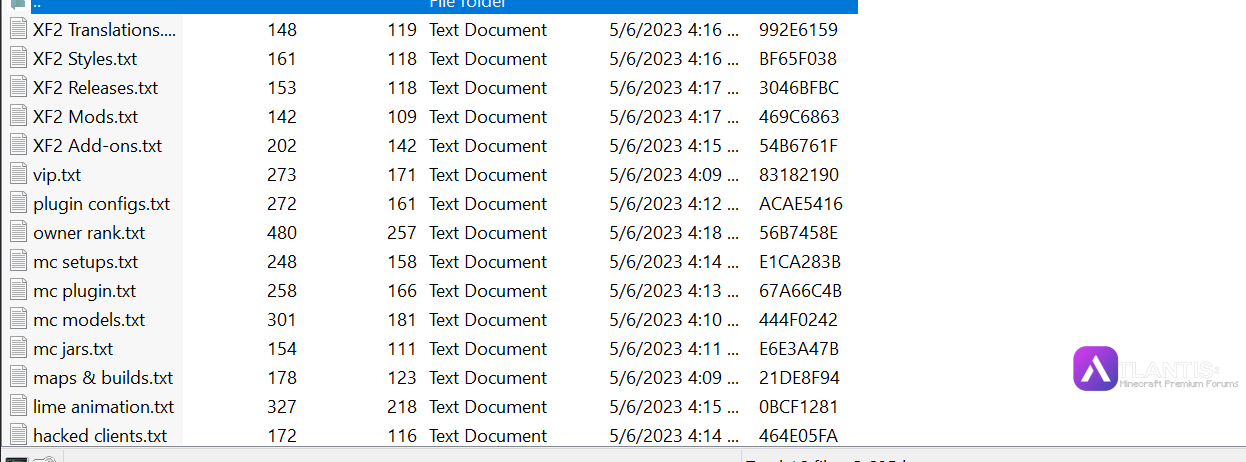This screenshot has height=462, width=1246.
Task: Click the parent folder '..' icon
Action: click(x=18, y=4)
